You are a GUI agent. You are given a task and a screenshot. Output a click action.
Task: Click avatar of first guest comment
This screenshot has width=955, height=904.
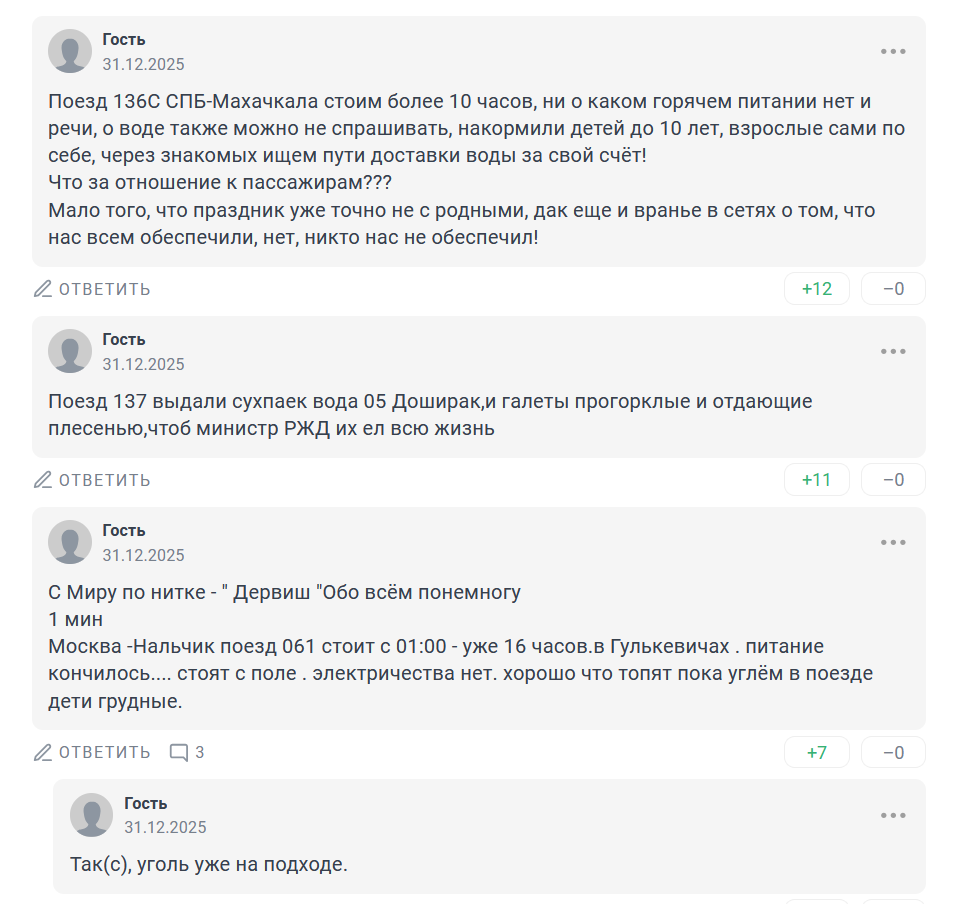coord(70,51)
